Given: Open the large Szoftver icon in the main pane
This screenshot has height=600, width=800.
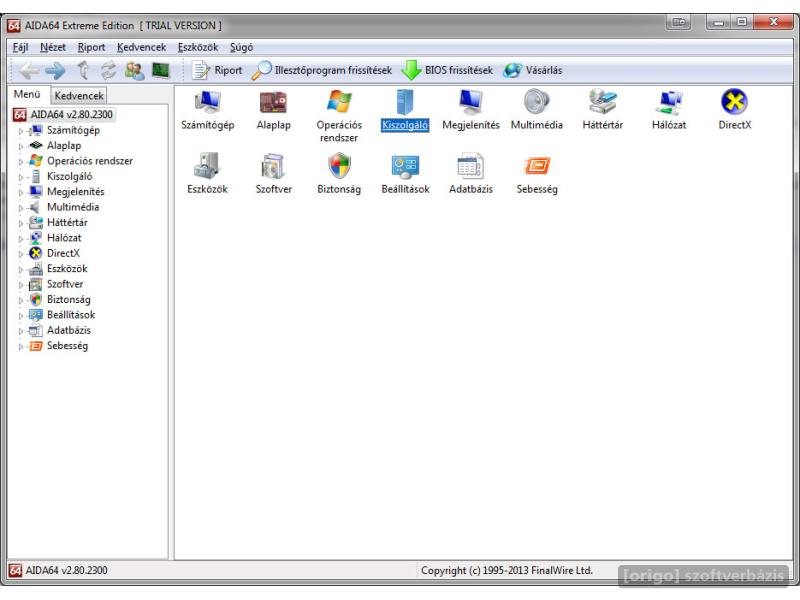Looking at the screenshot, I should tap(273, 174).
